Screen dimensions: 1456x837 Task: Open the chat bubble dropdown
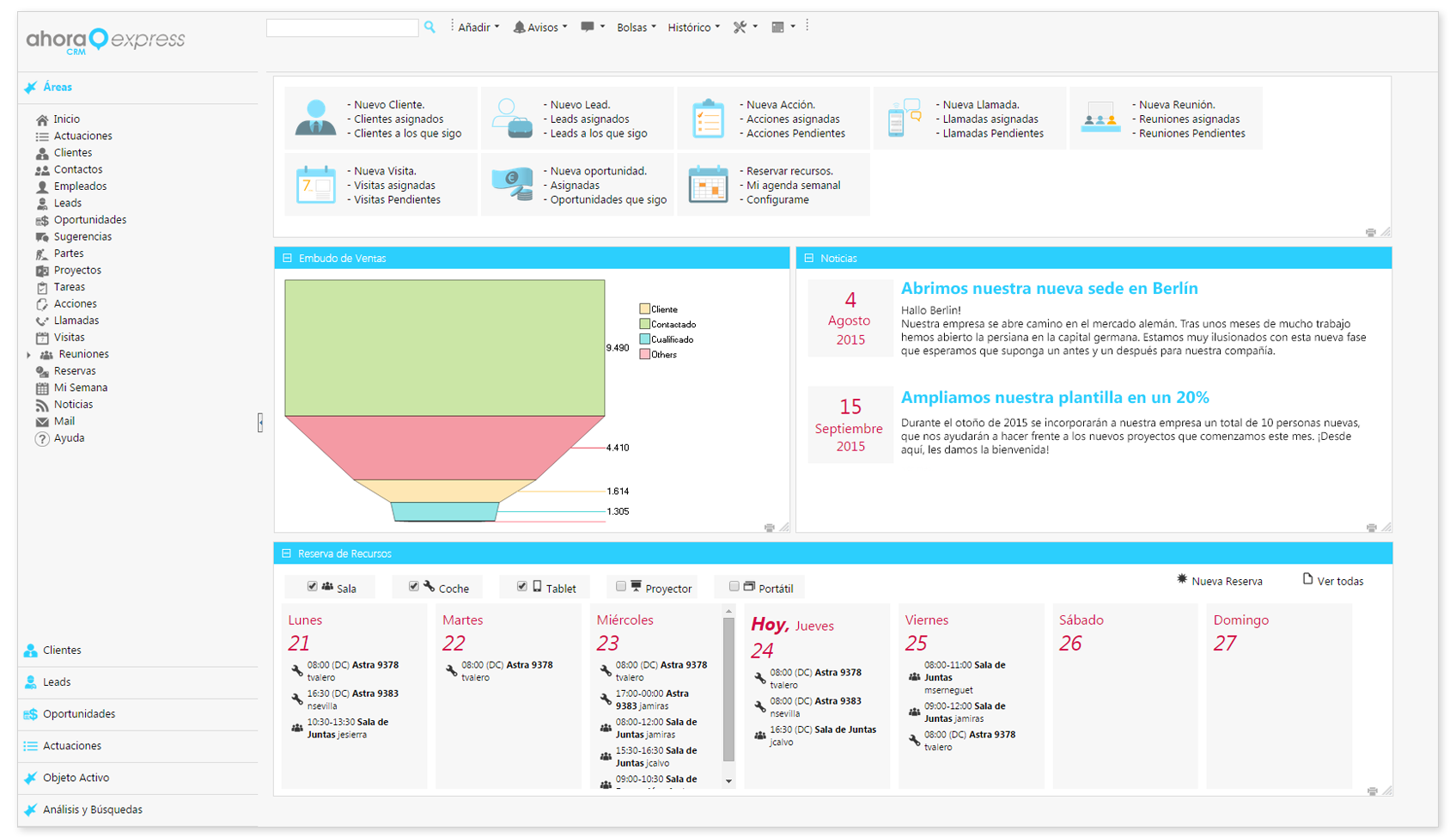pos(593,27)
